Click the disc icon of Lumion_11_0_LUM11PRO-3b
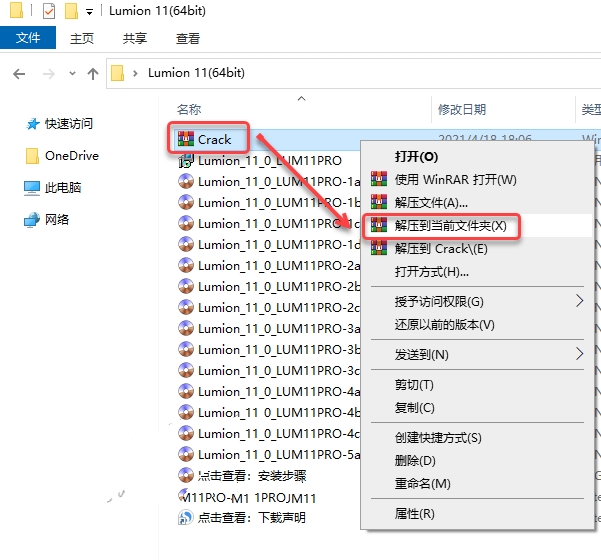Screen dimensions: 601x560 pyautogui.click(x=186, y=350)
